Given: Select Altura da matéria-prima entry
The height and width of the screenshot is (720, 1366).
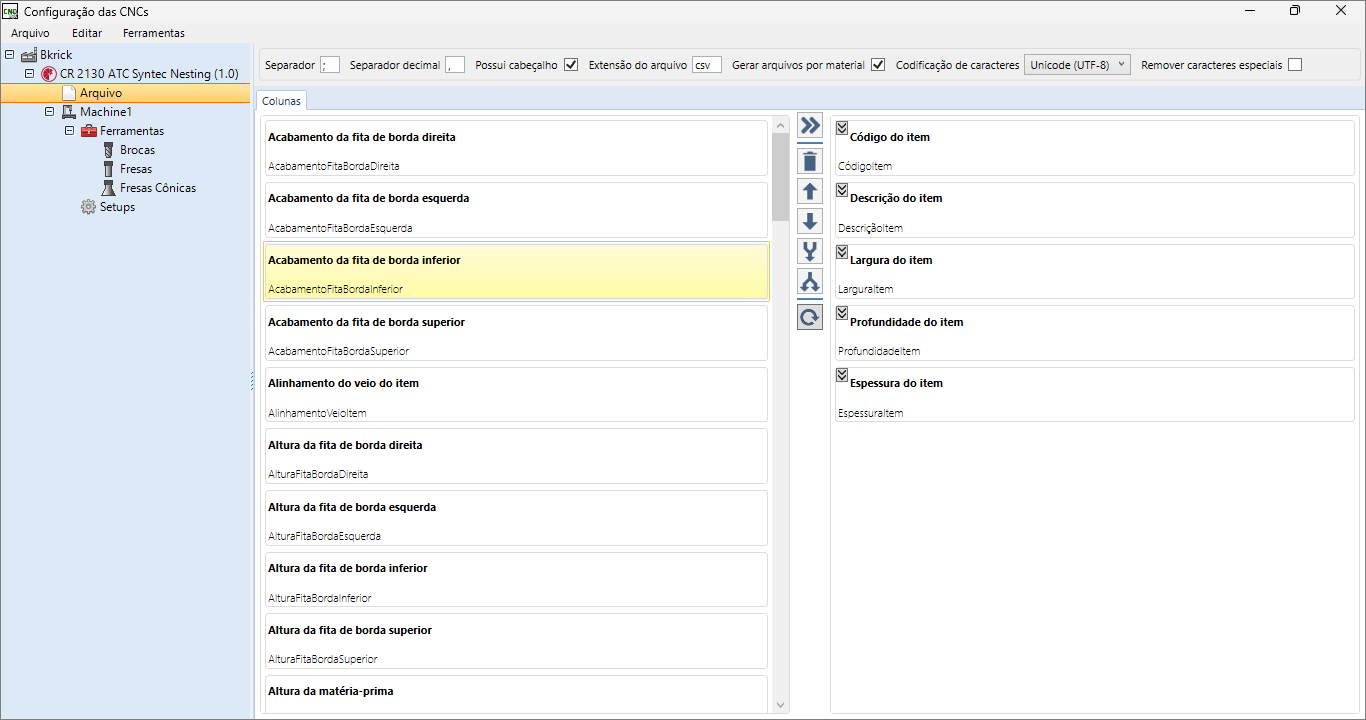Looking at the screenshot, I should pos(516,695).
